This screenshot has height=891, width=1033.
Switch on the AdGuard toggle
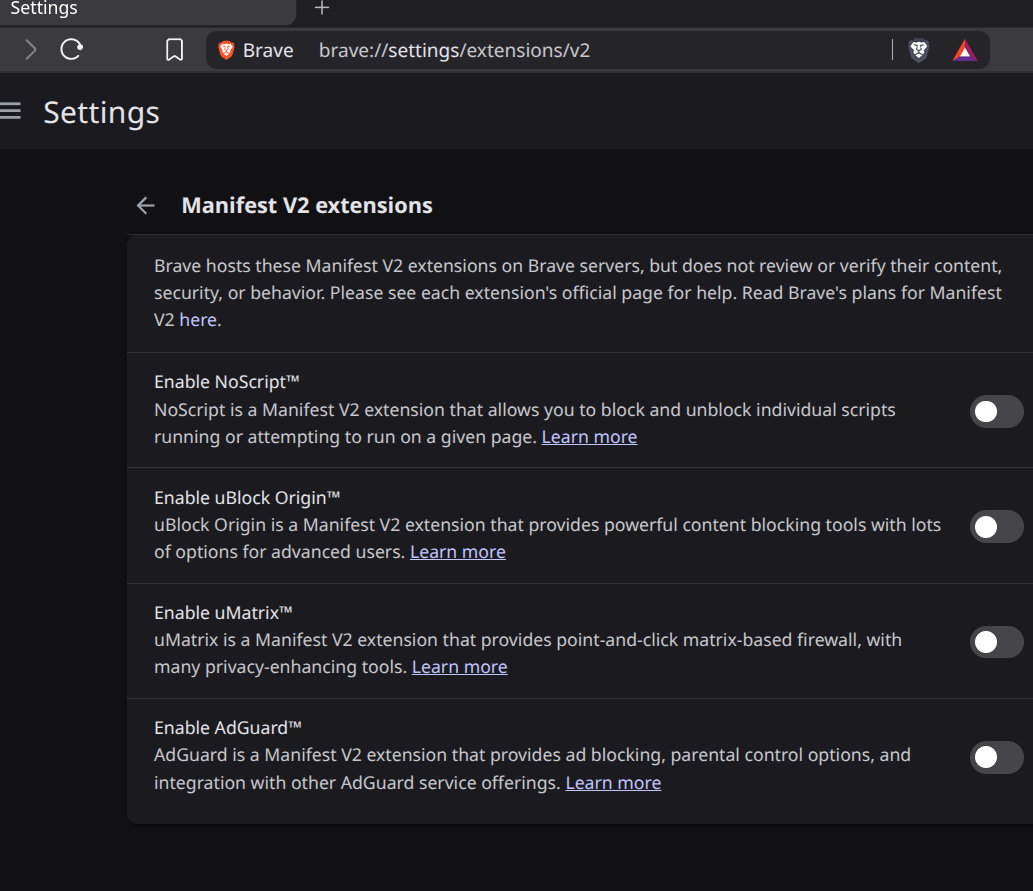(x=996, y=757)
